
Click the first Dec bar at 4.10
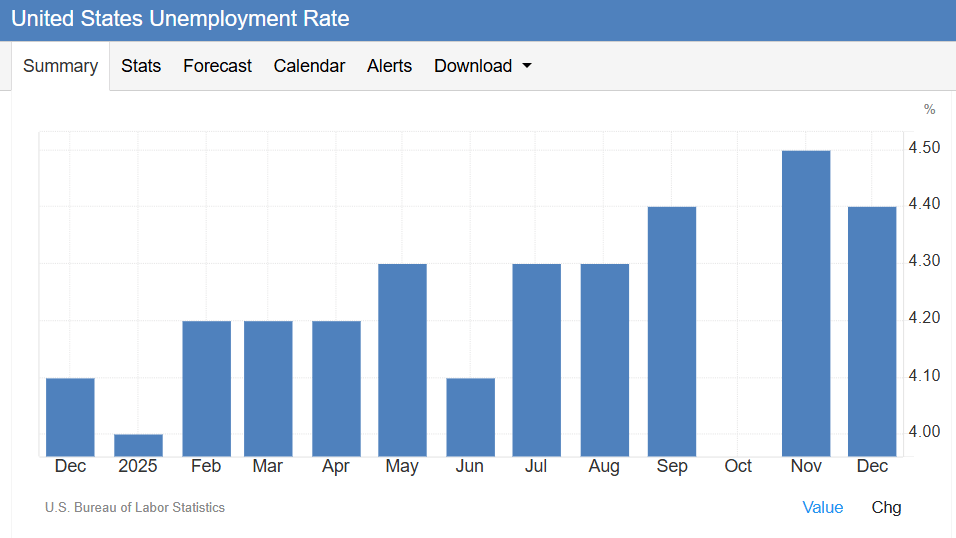pos(70,417)
